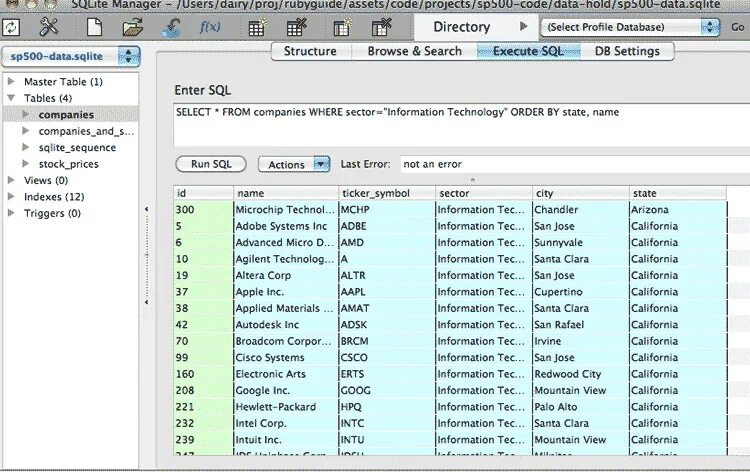
Task: Open the user-defined functions f(x) icon
Action: pyautogui.click(x=210, y=27)
